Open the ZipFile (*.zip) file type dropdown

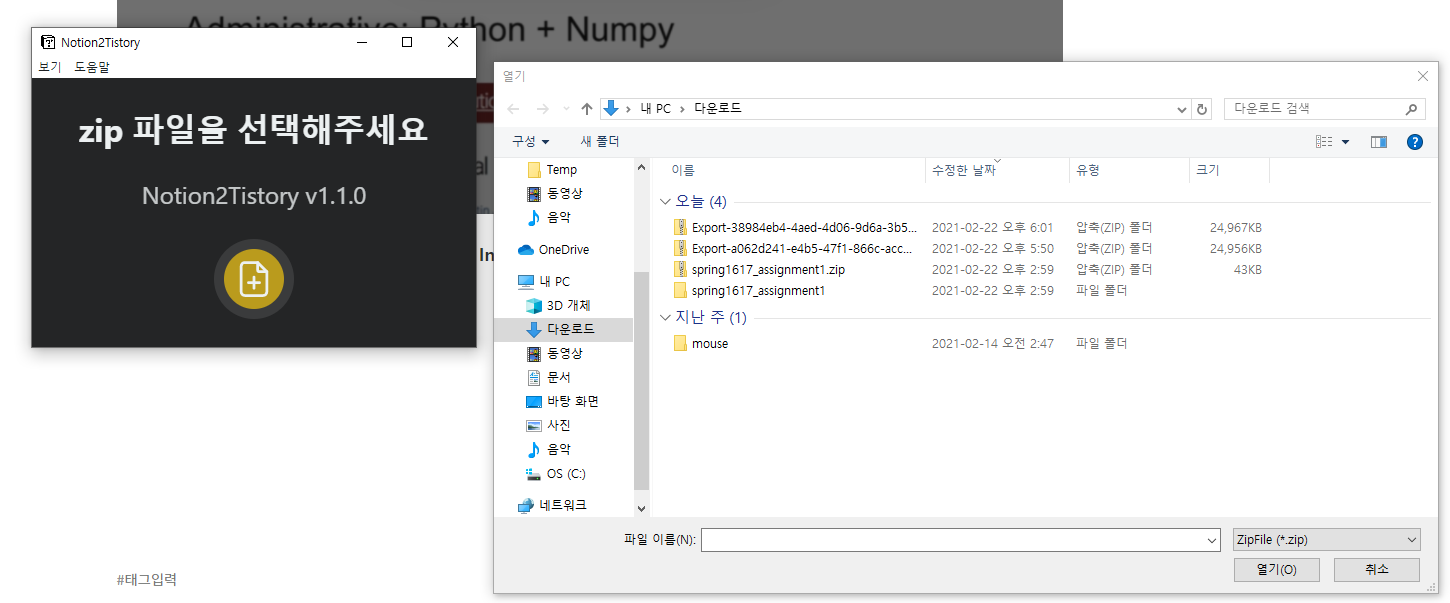[1326, 540]
